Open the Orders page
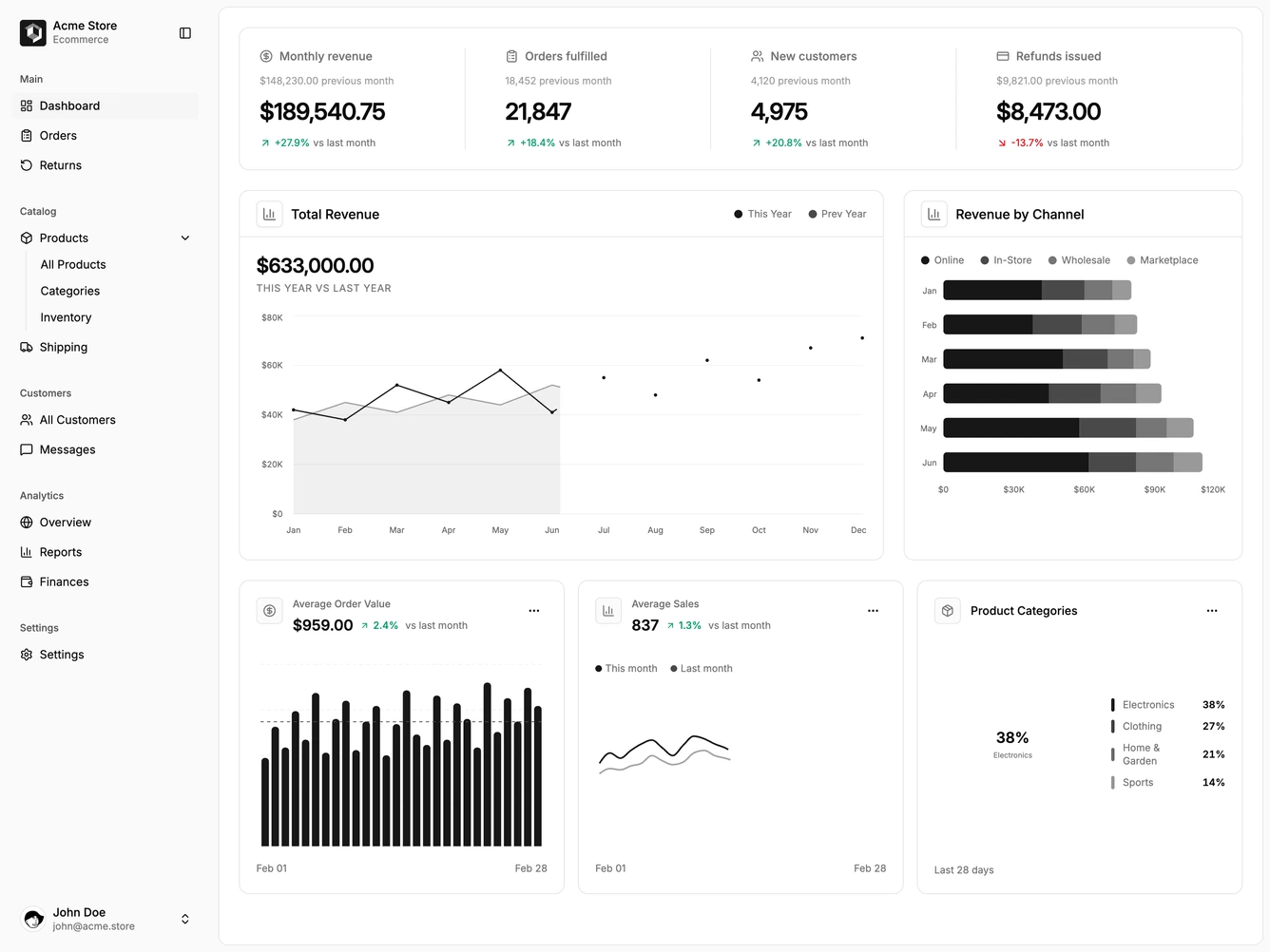The width and height of the screenshot is (1270, 952). pyautogui.click(x=106, y=136)
